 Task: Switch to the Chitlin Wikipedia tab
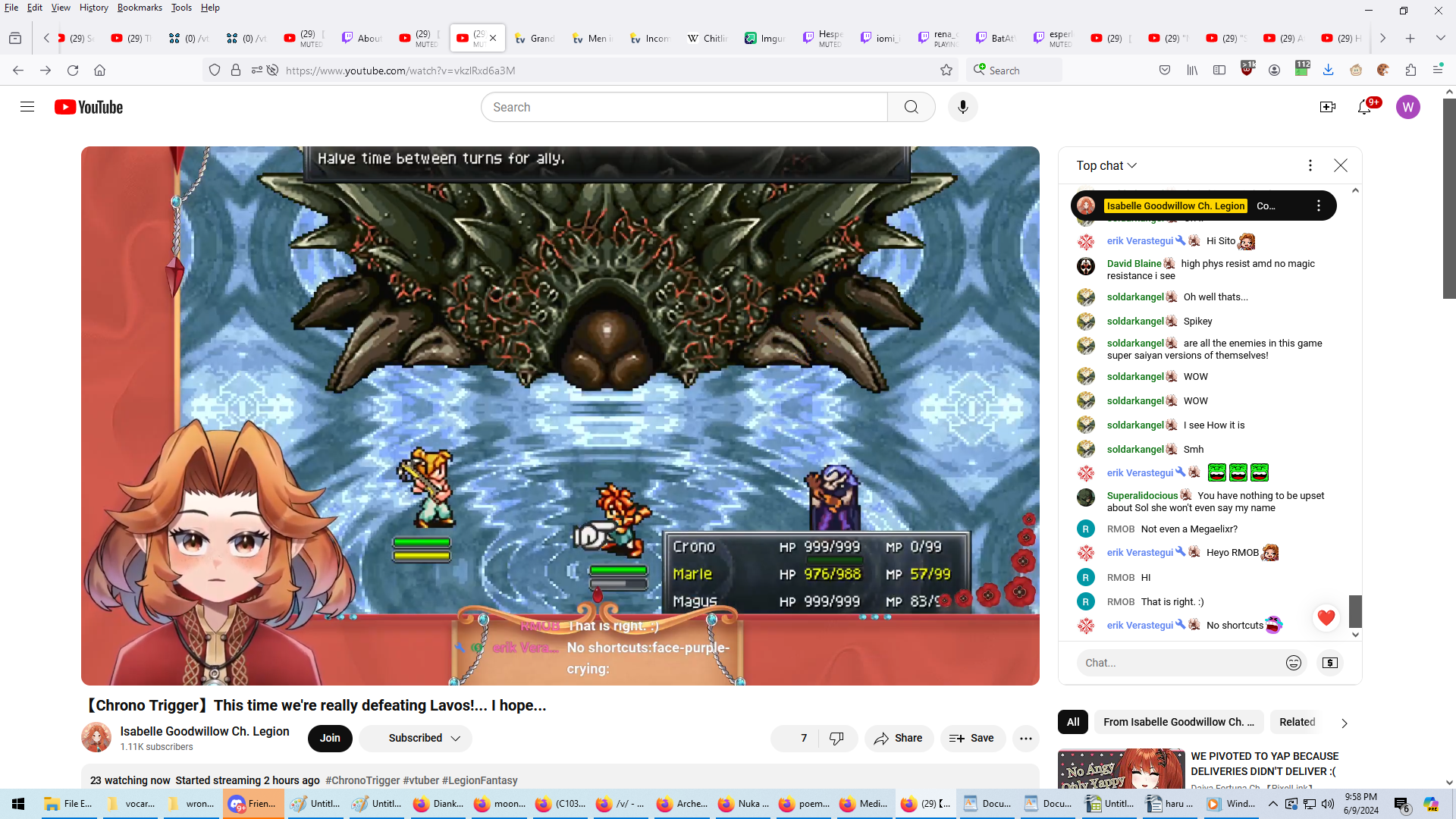coord(708,38)
